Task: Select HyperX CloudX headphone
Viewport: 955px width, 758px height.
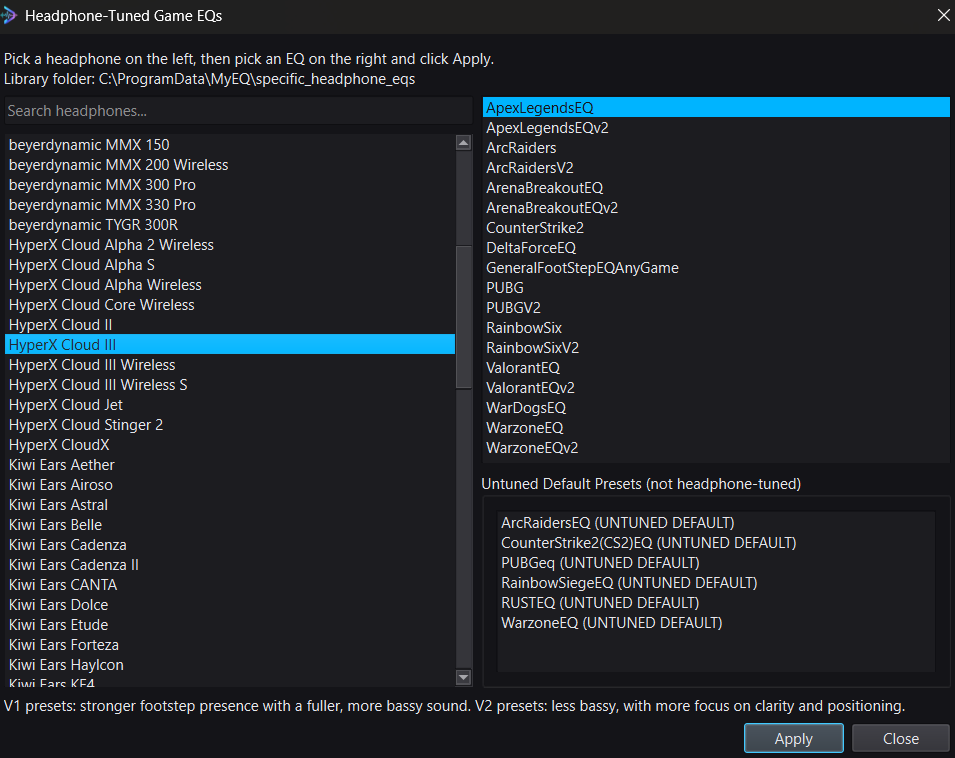Action: pyautogui.click(x=230, y=445)
